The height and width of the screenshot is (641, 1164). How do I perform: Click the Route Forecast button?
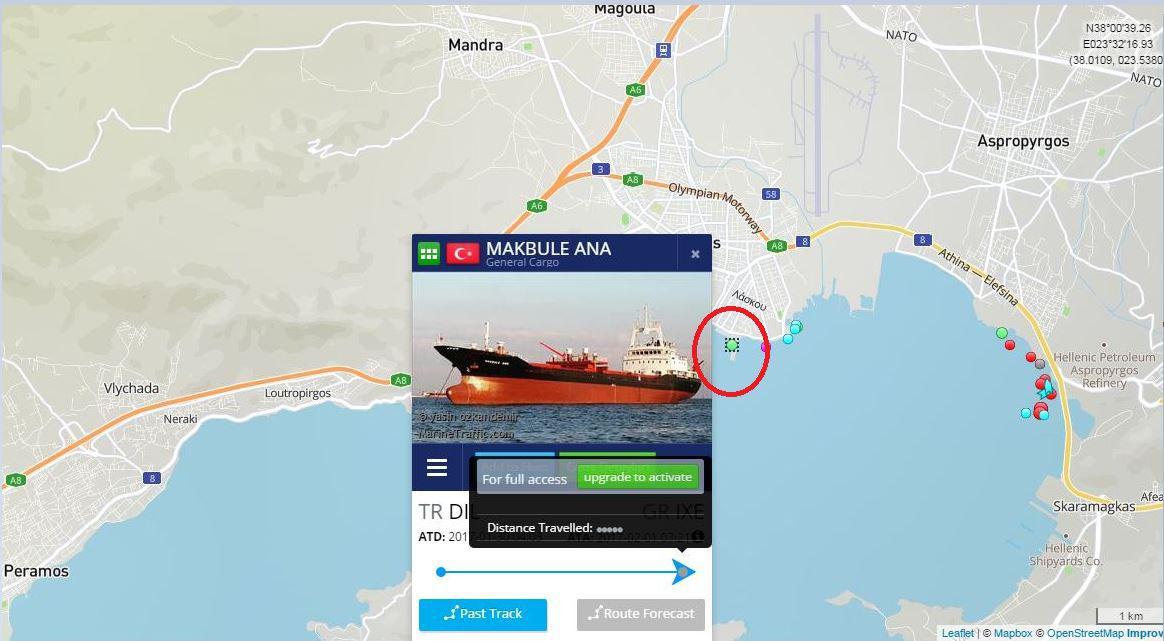click(x=641, y=614)
